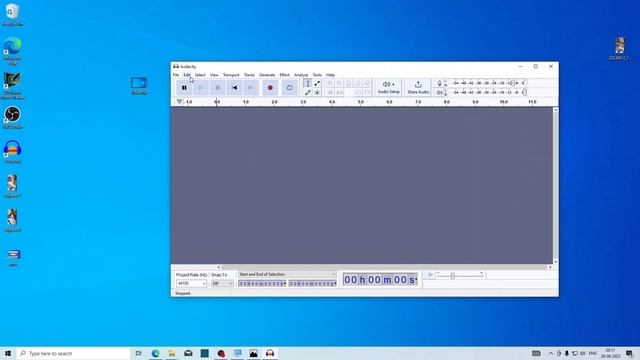
Task: Click the Zoom Out icon
Action: (339, 83)
